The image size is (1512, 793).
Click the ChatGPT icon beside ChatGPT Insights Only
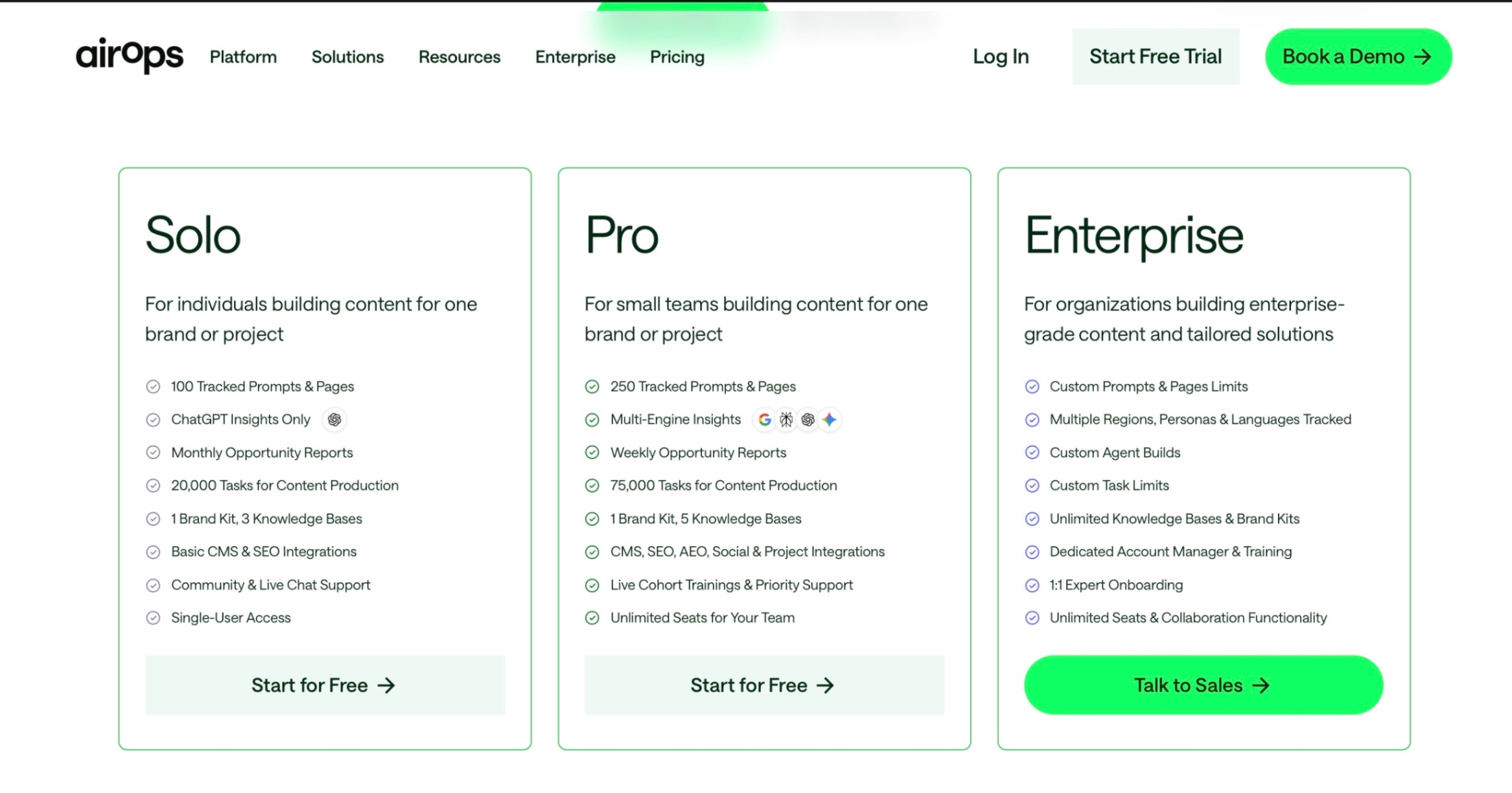(x=334, y=420)
